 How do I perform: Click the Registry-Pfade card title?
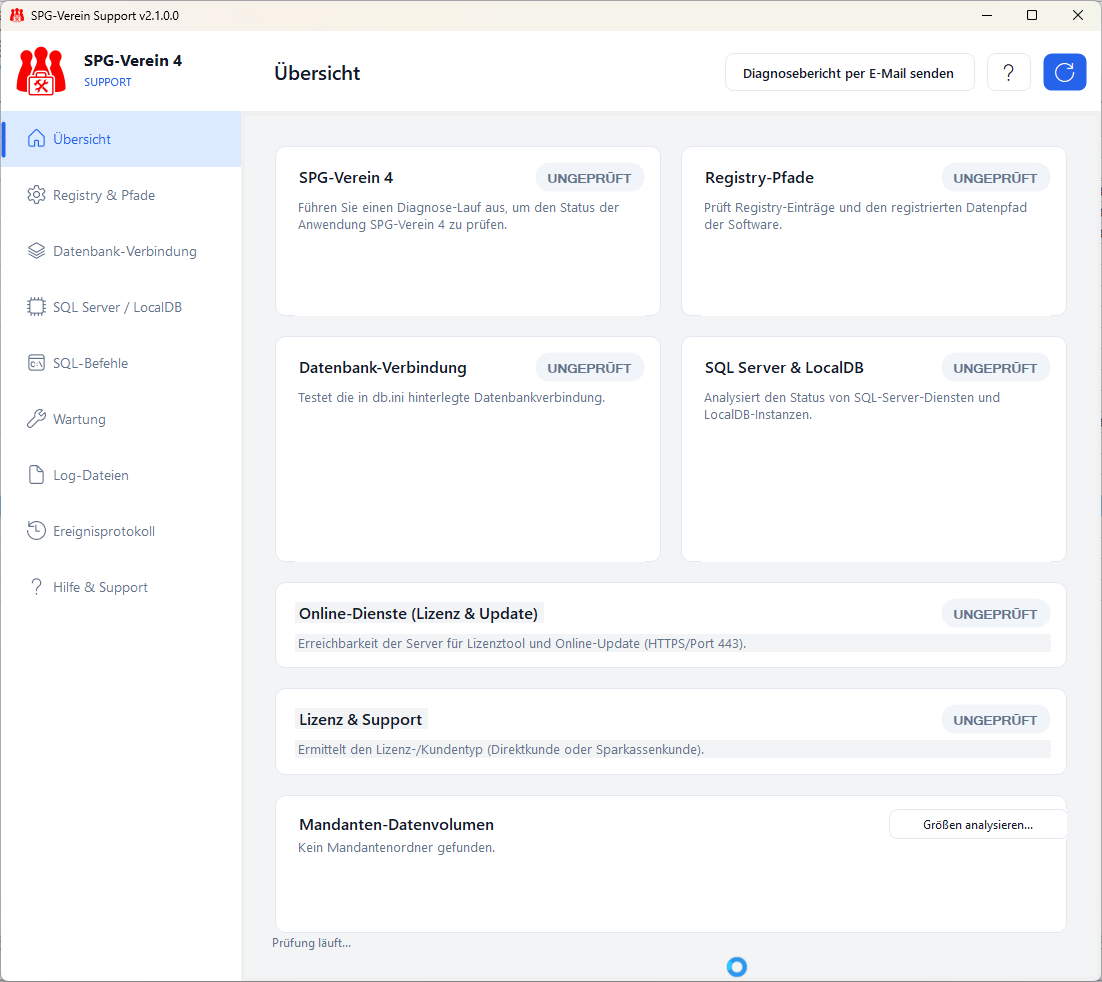[759, 178]
